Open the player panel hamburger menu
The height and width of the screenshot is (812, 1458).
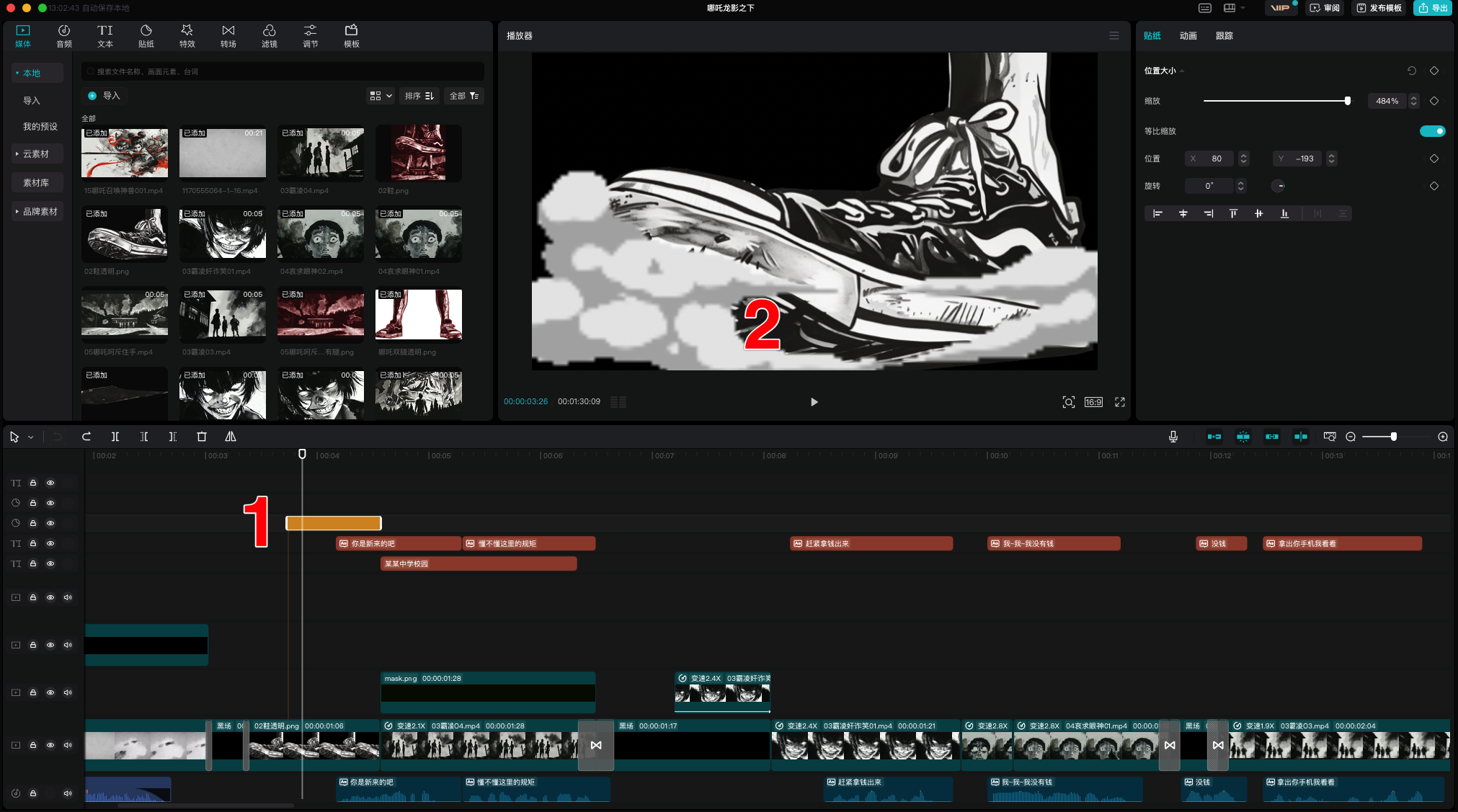(x=1114, y=35)
